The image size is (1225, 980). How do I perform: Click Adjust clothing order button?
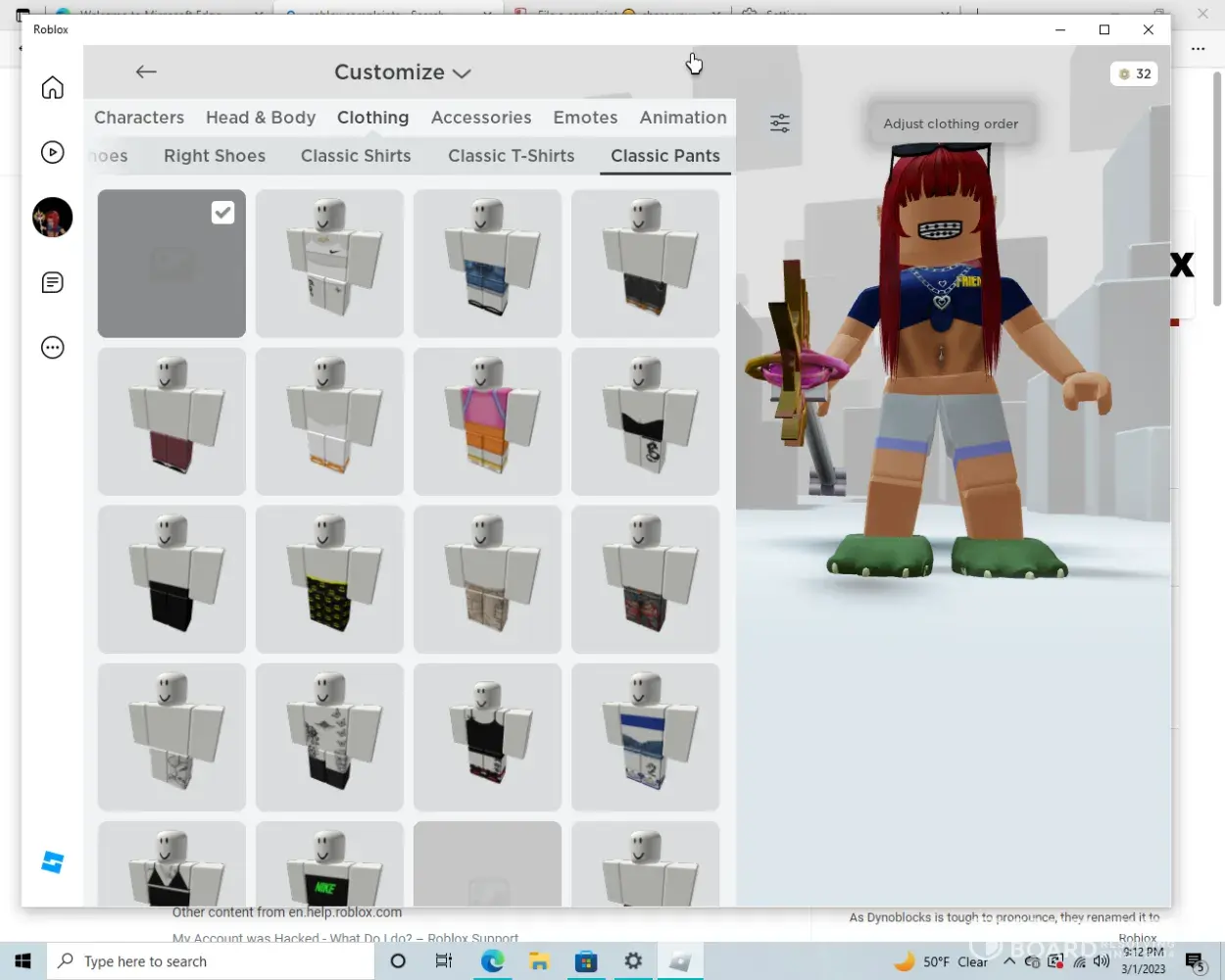coord(951,123)
